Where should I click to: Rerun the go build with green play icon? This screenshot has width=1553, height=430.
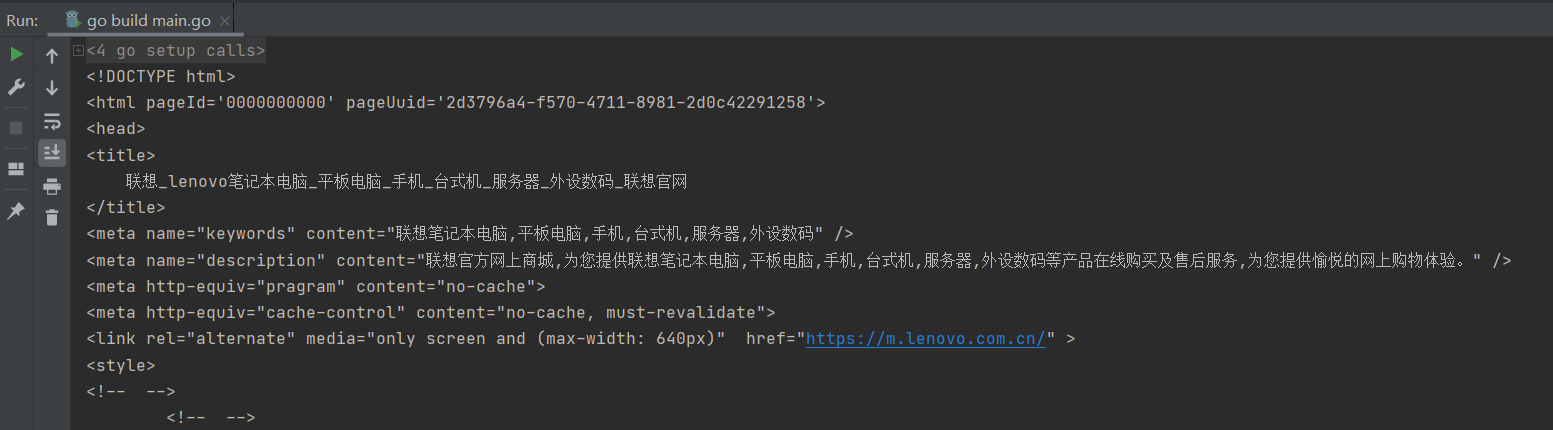pos(16,54)
